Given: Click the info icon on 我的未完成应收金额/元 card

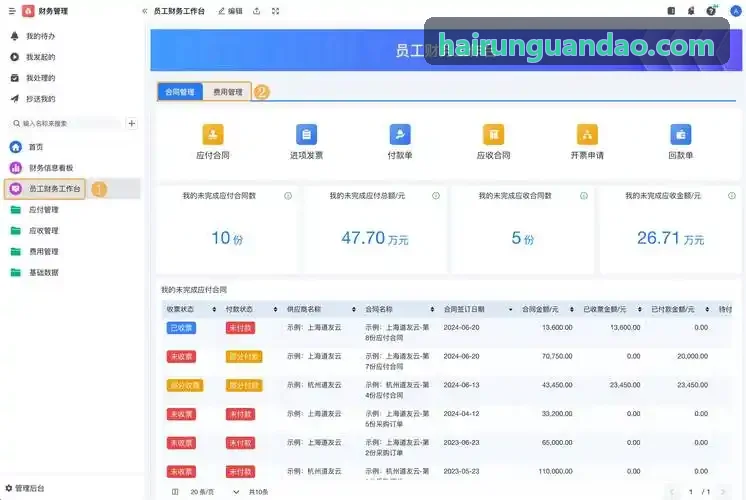Looking at the screenshot, I should pyautogui.click(x=732, y=196).
